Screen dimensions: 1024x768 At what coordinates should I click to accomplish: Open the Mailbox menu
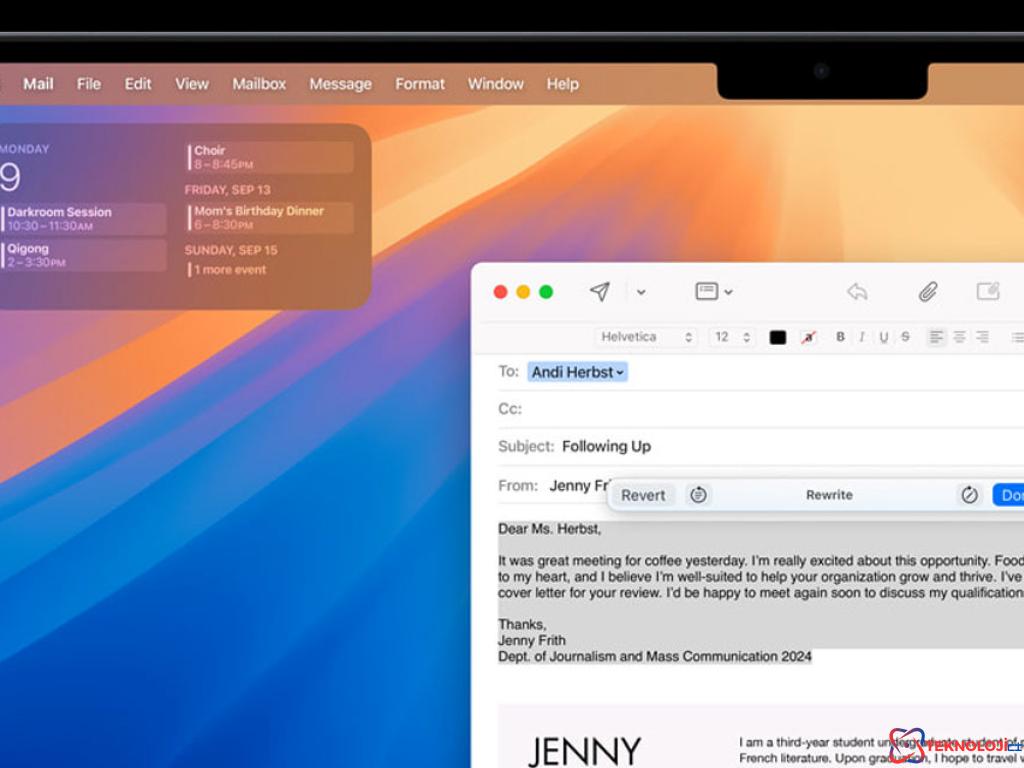[x=258, y=84]
